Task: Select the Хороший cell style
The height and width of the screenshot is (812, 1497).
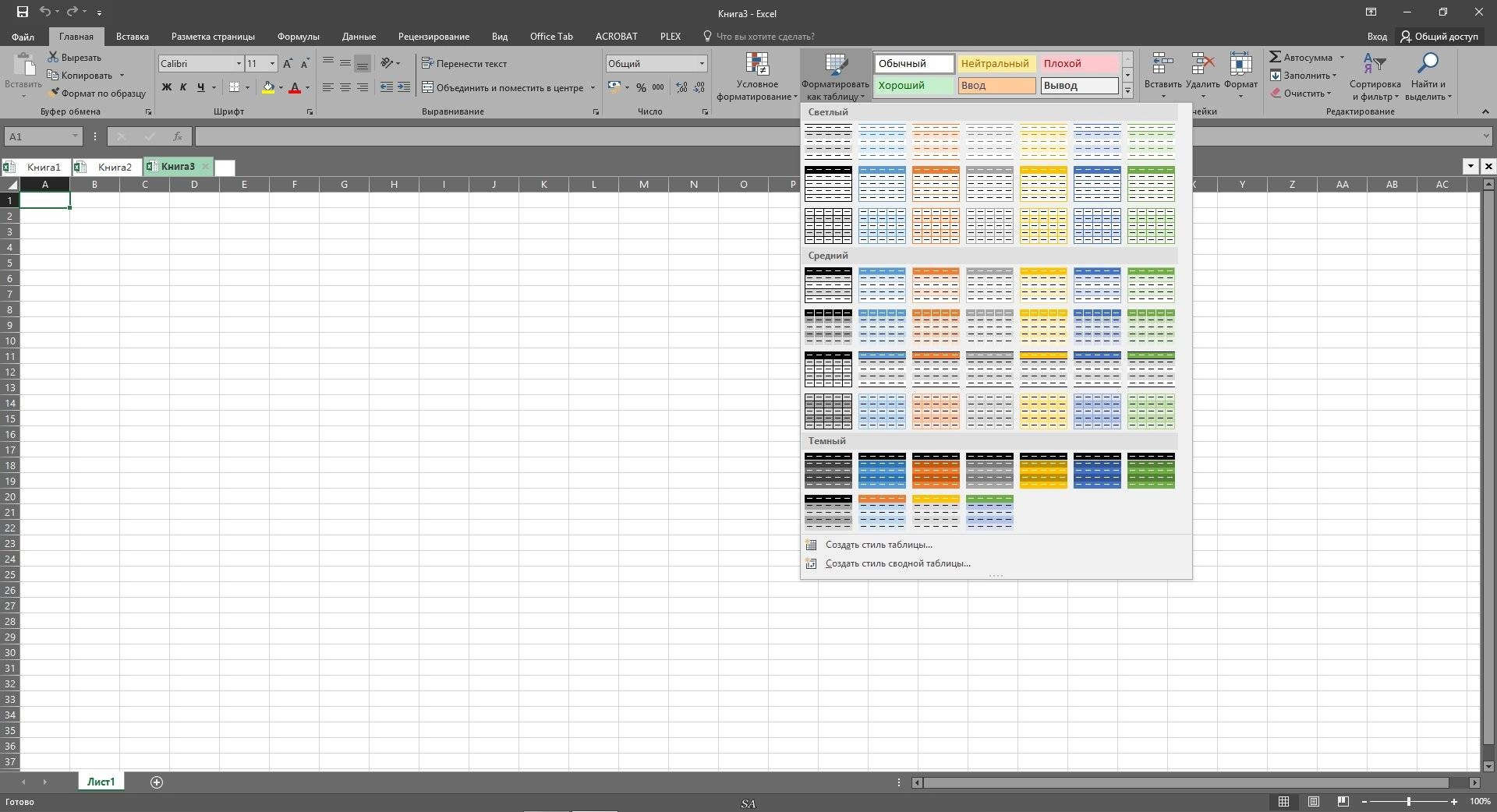Action: click(x=915, y=86)
